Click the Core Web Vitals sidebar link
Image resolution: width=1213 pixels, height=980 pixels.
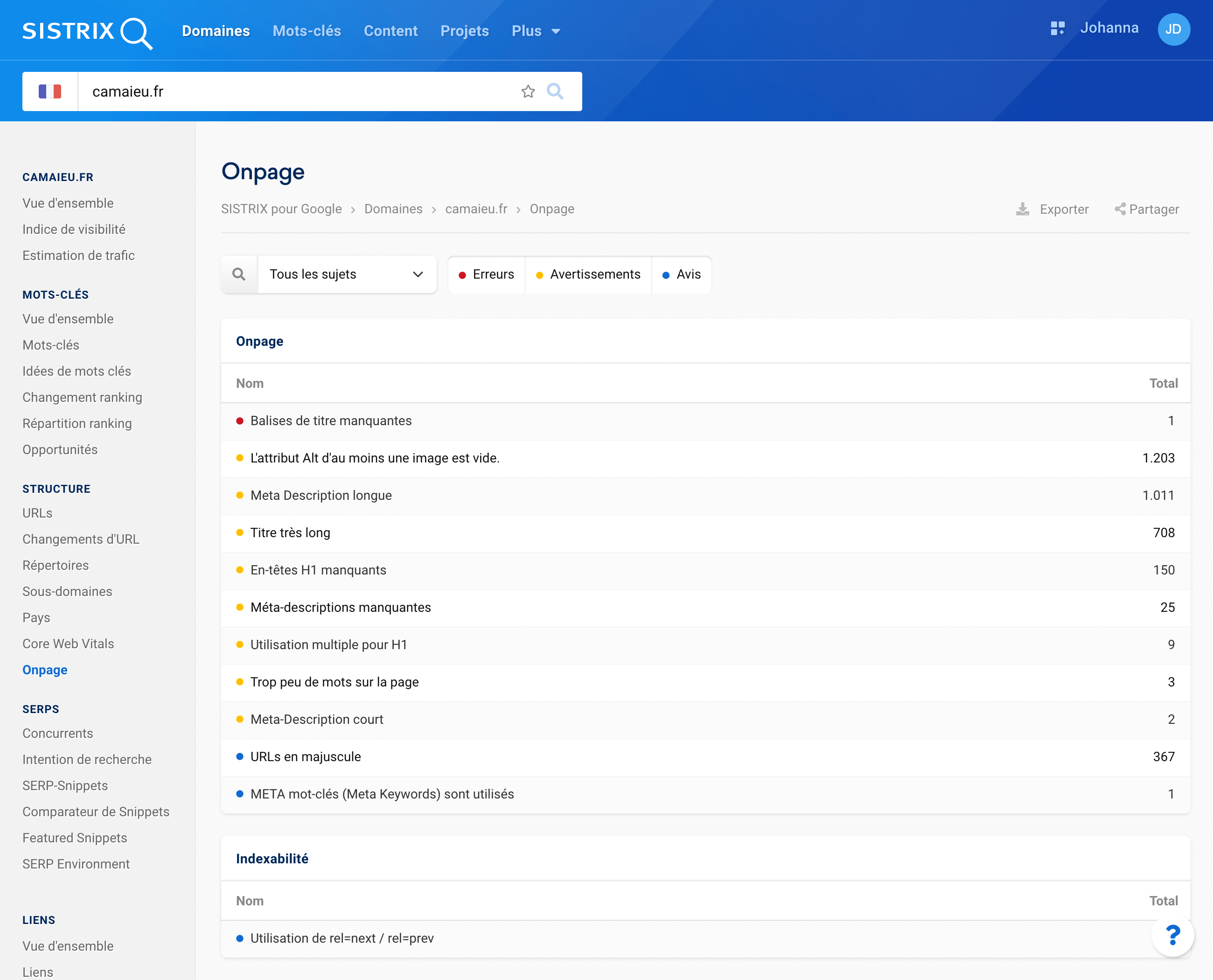pos(68,643)
